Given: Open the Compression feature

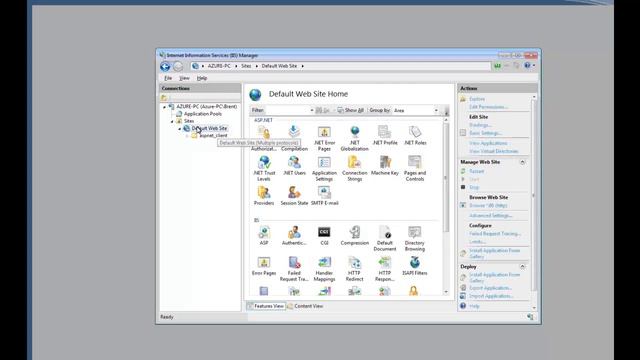Looking at the screenshot, I should click(x=354, y=236).
